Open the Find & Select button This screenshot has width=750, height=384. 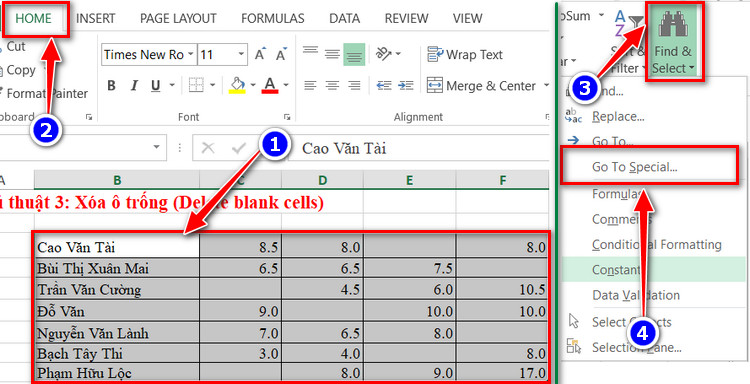tap(675, 40)
